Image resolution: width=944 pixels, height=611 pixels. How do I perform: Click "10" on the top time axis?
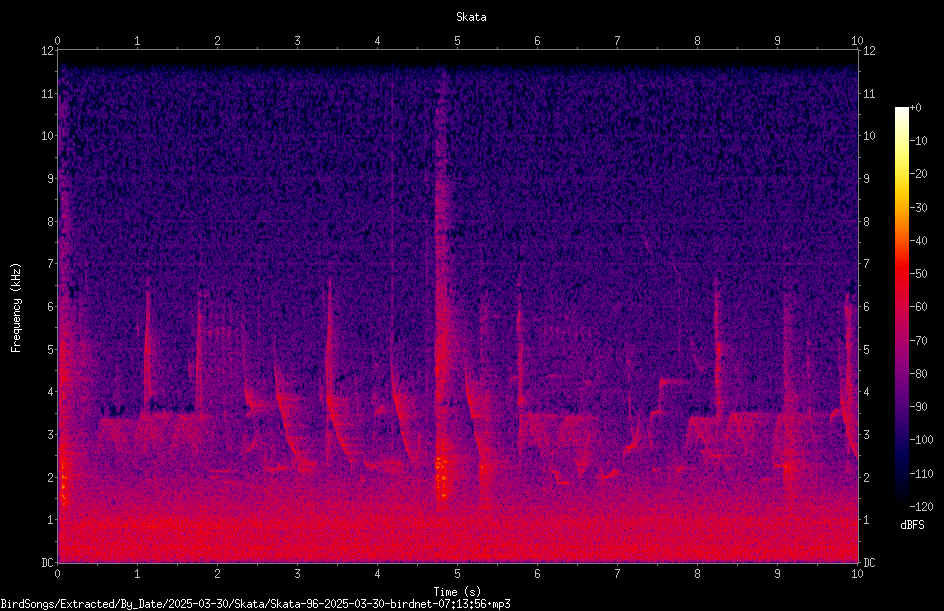point(857,41)
